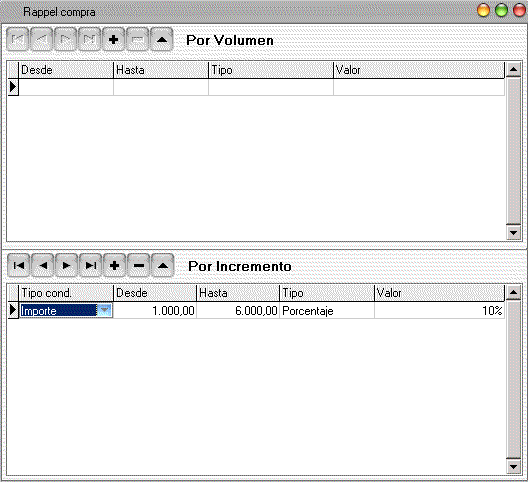Viewport: 528px width, 482px height.
Task: Select the Desde cell with 1.000,00
Action: click(155, 310)
